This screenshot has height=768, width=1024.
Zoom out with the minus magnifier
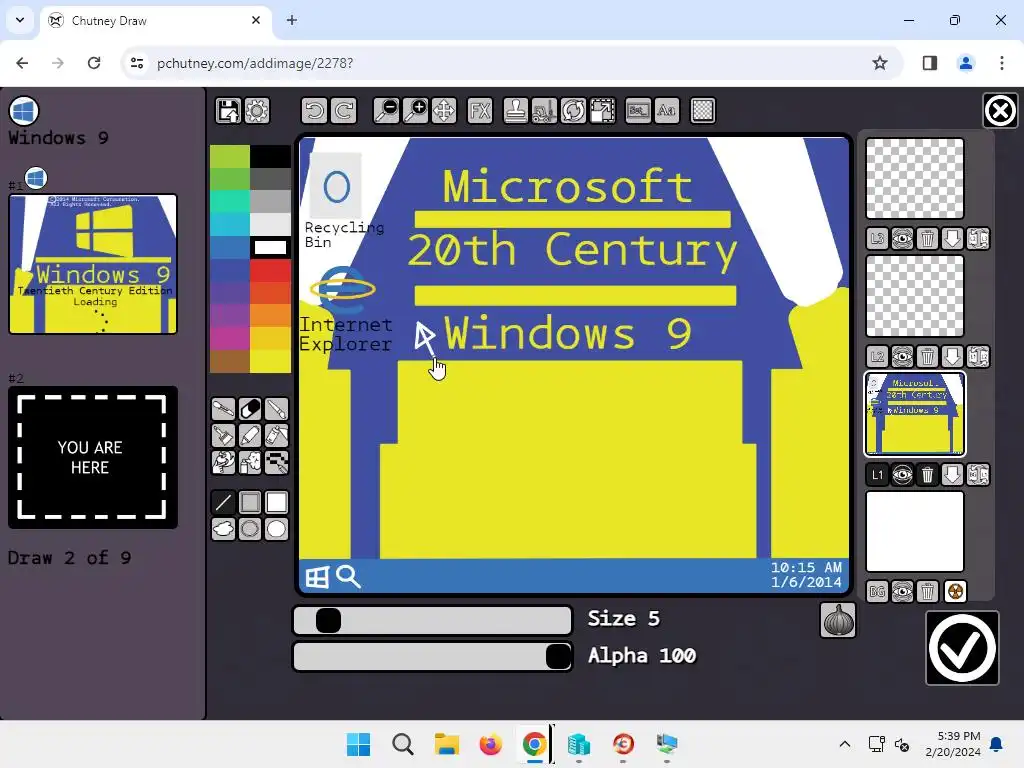pos(386,110)
